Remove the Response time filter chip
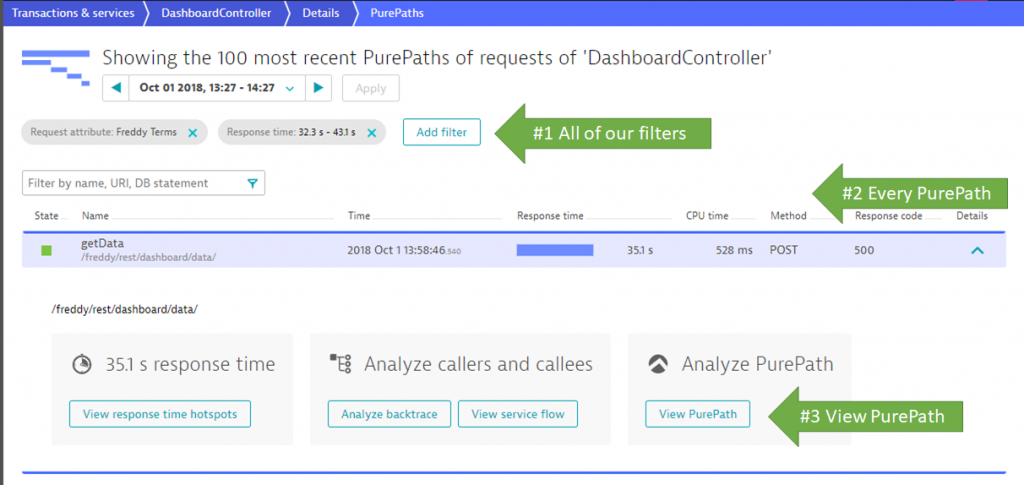Screen dimensions: 1024x485 (371, 133)
